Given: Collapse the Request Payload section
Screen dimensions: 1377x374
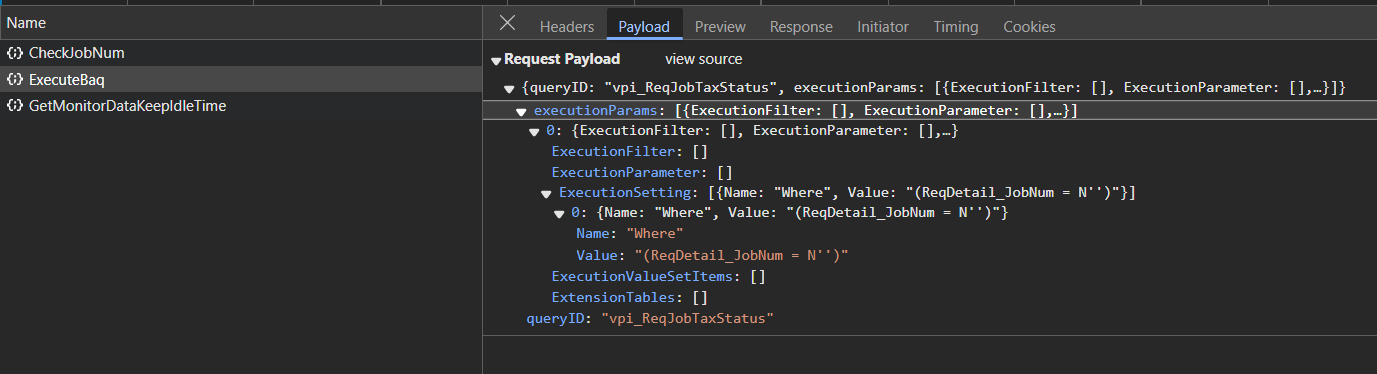Looking at the screenshot, I should (496, 60).
